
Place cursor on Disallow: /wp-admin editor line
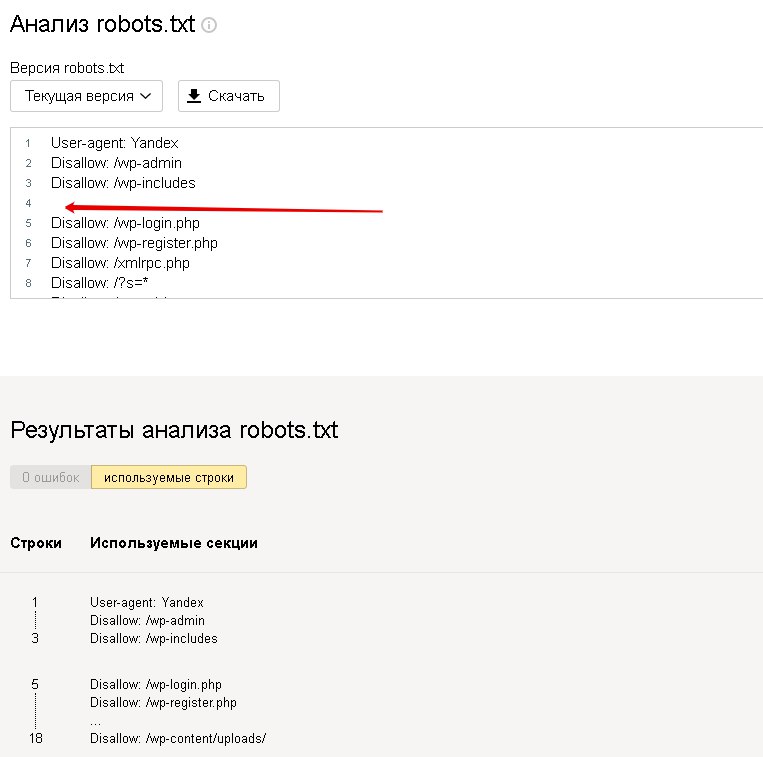coord(116,163)
